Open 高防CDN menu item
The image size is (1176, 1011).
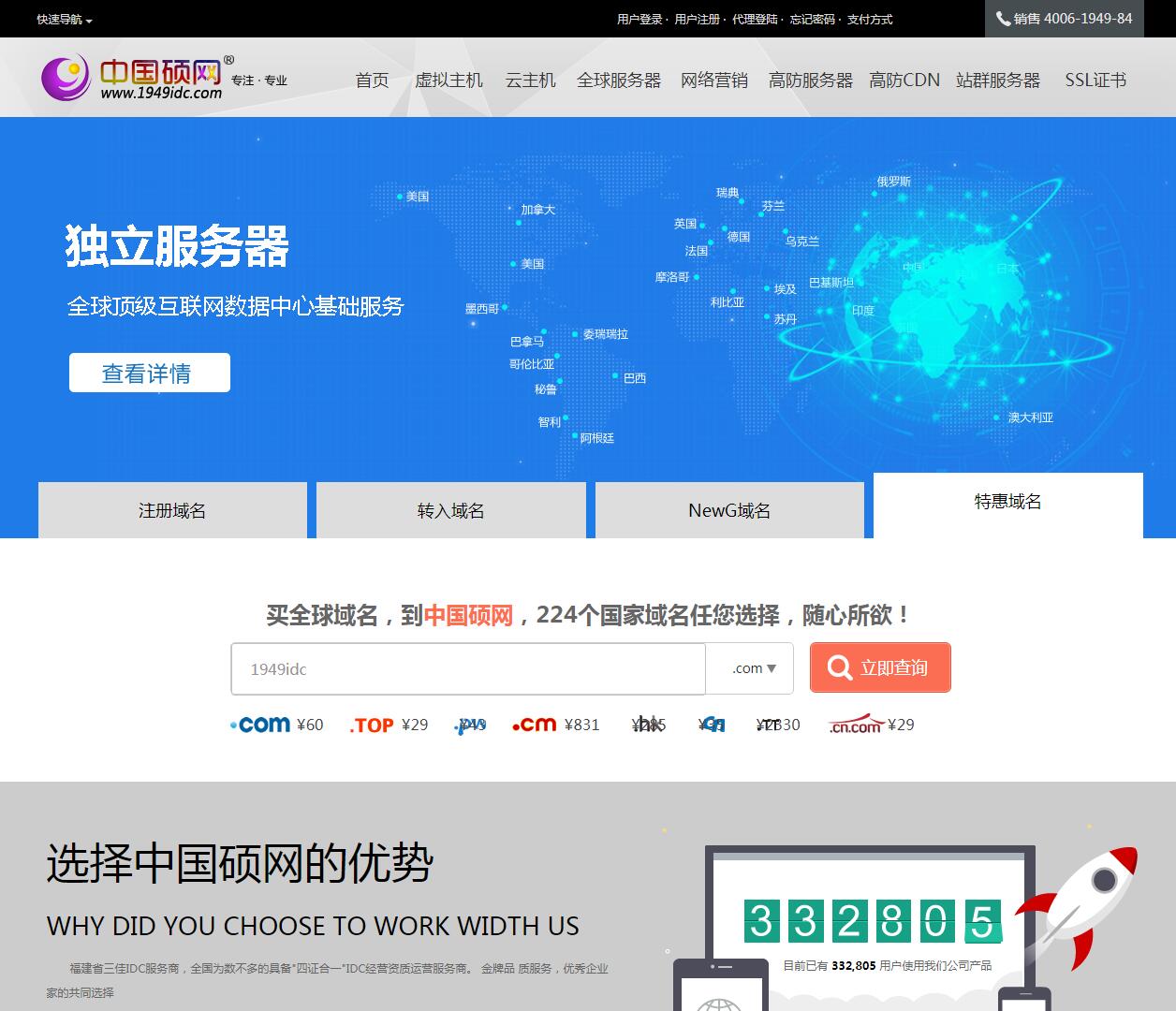click(904, 81)
